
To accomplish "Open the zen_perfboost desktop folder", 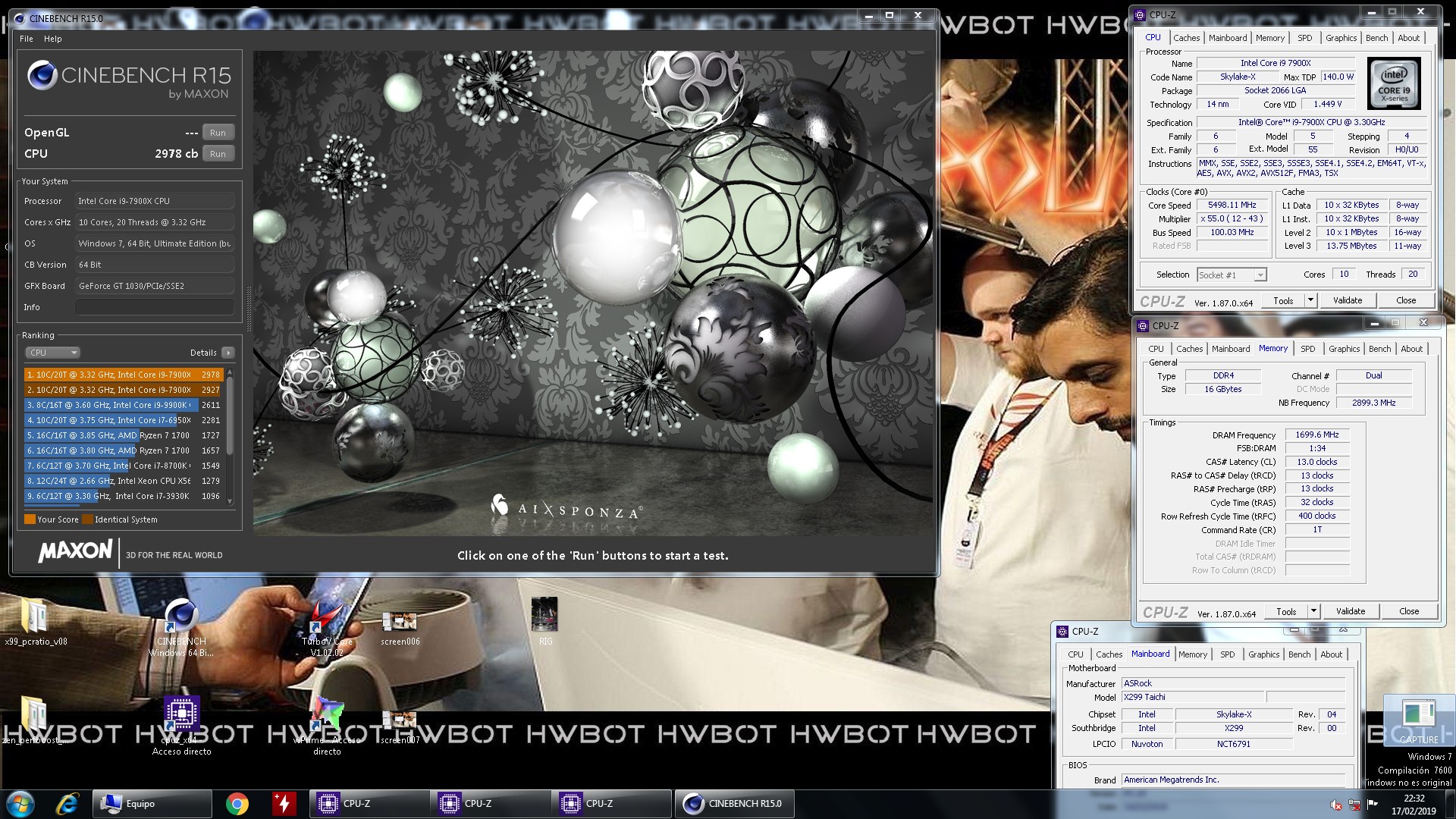I will [x=33, y=719].
